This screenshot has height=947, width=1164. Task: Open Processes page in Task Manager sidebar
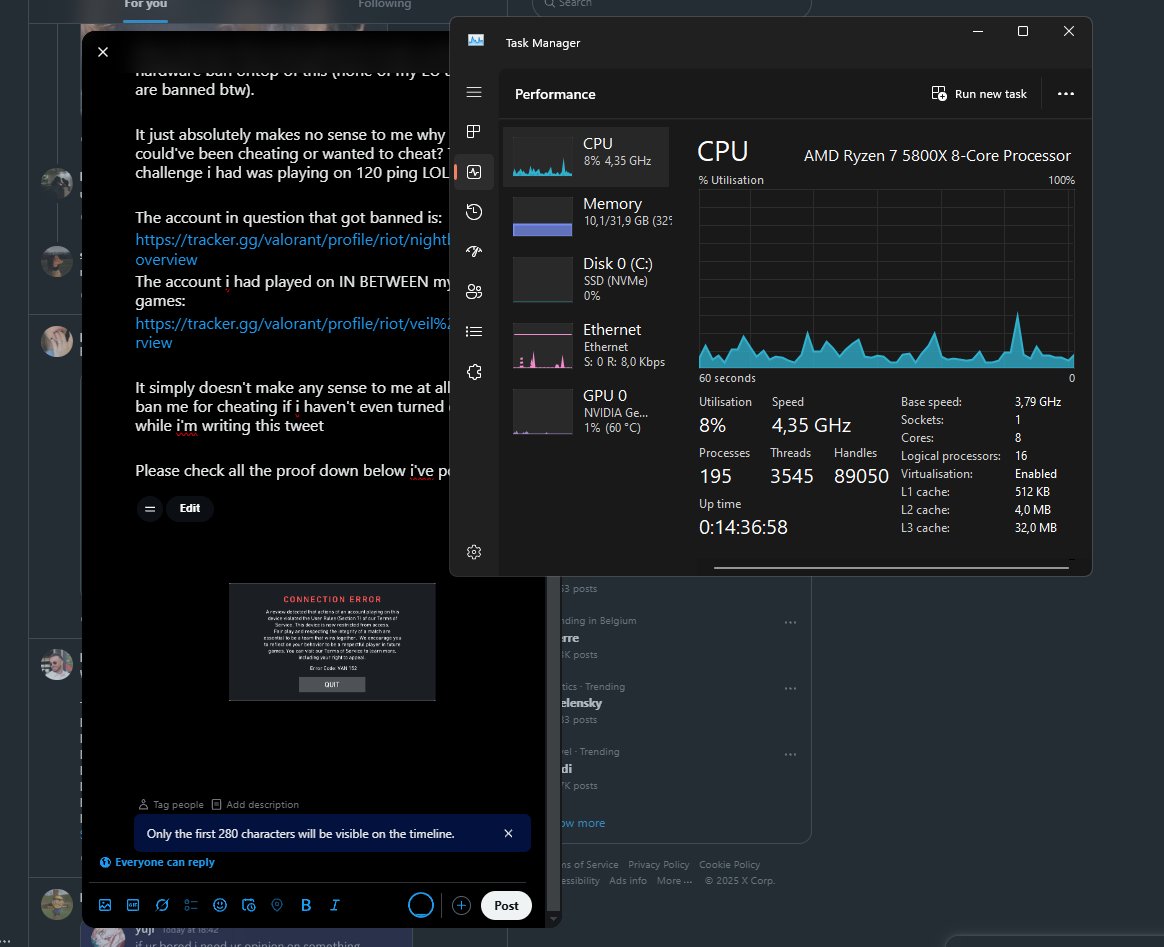point(474,132)
